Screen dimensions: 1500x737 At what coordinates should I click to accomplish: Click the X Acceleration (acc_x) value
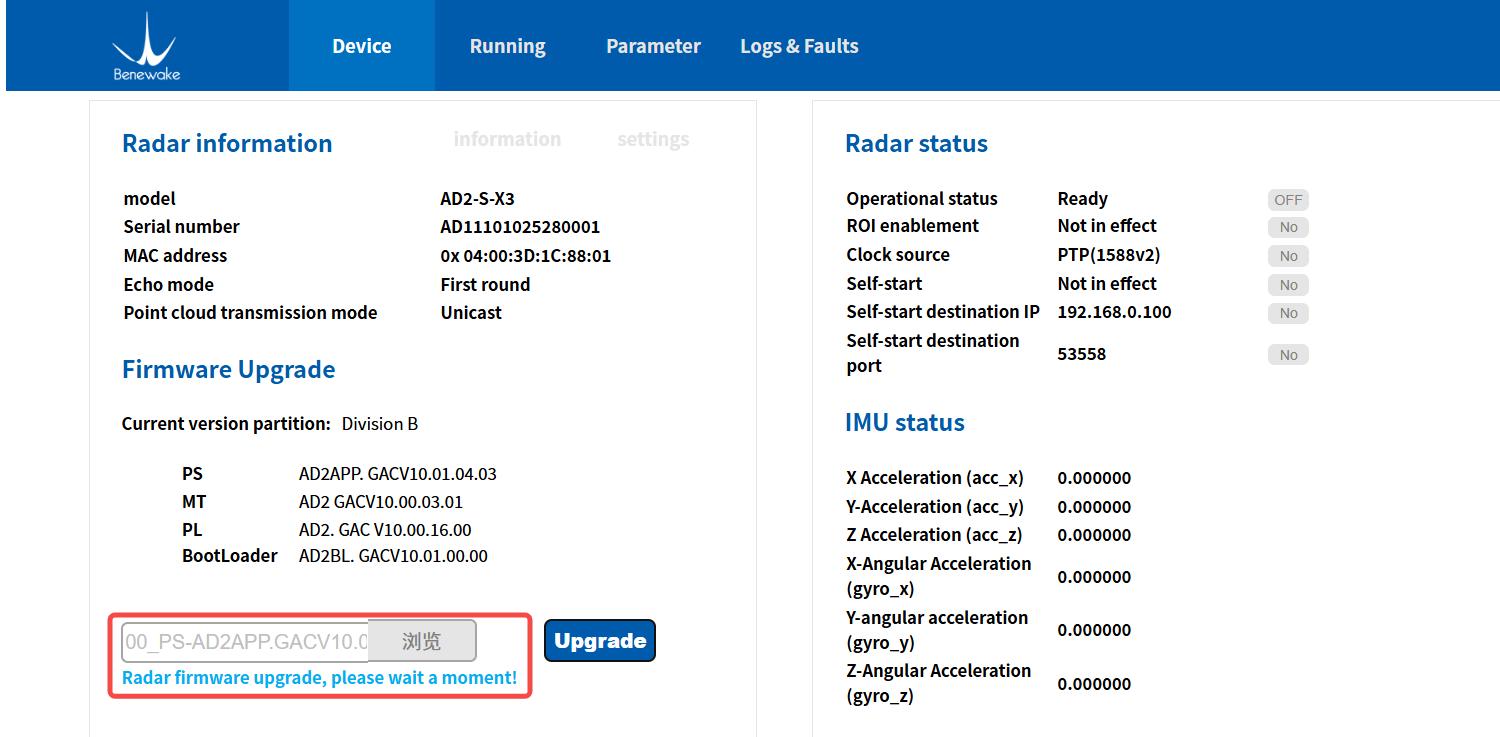click(1094, 478)
